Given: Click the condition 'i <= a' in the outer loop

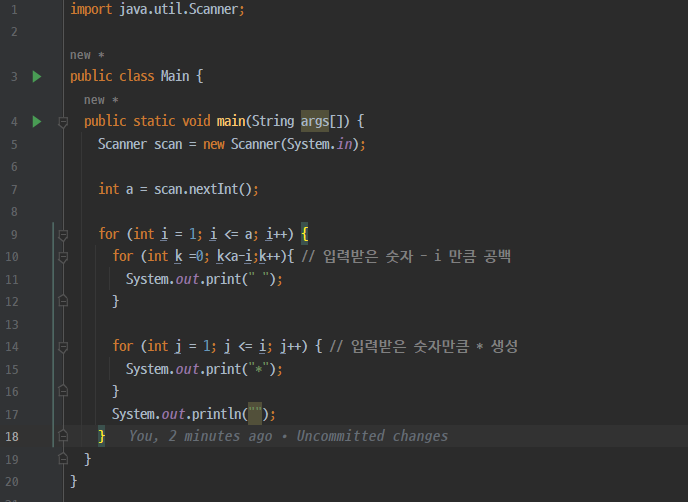Looking at the screenshot, I should click(x=231, y=234).
